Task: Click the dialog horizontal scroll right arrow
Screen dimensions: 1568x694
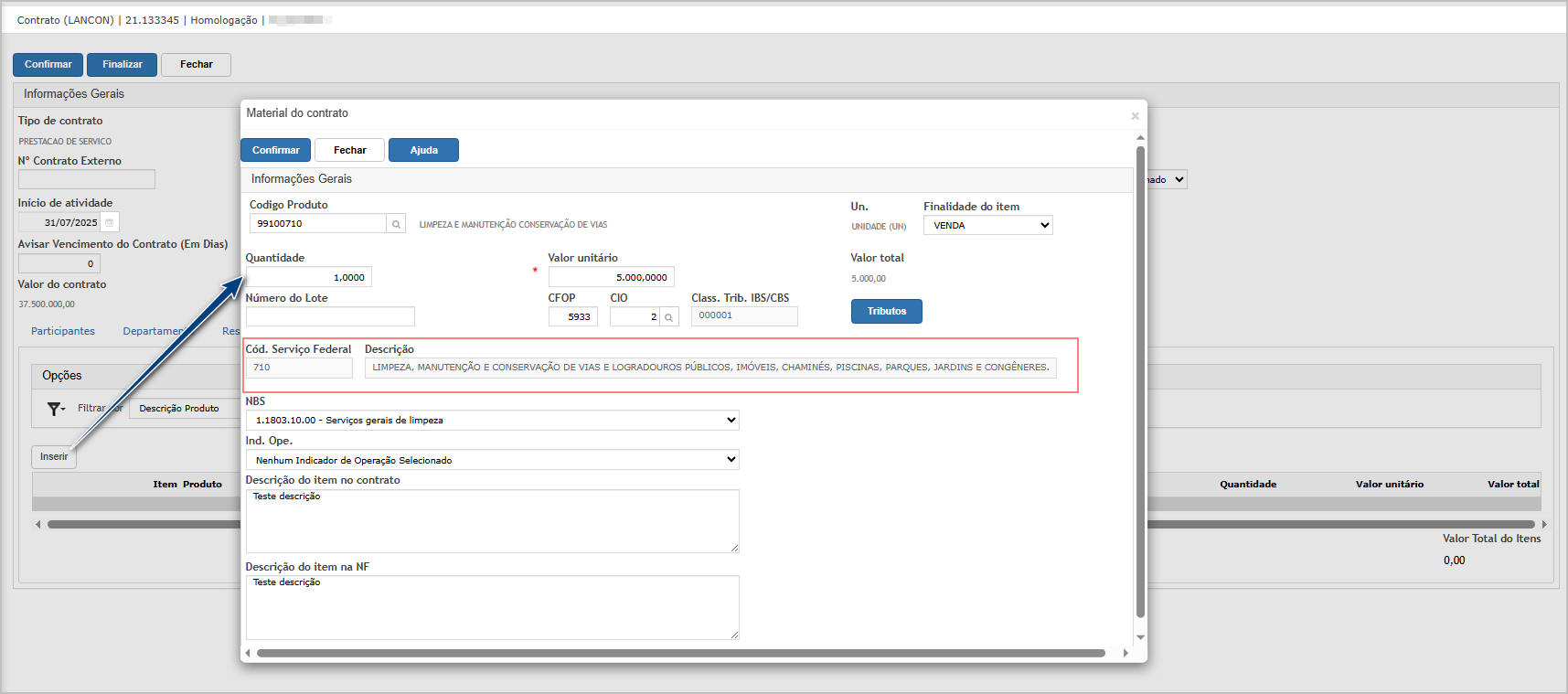Action: [x=1125, y=653]
